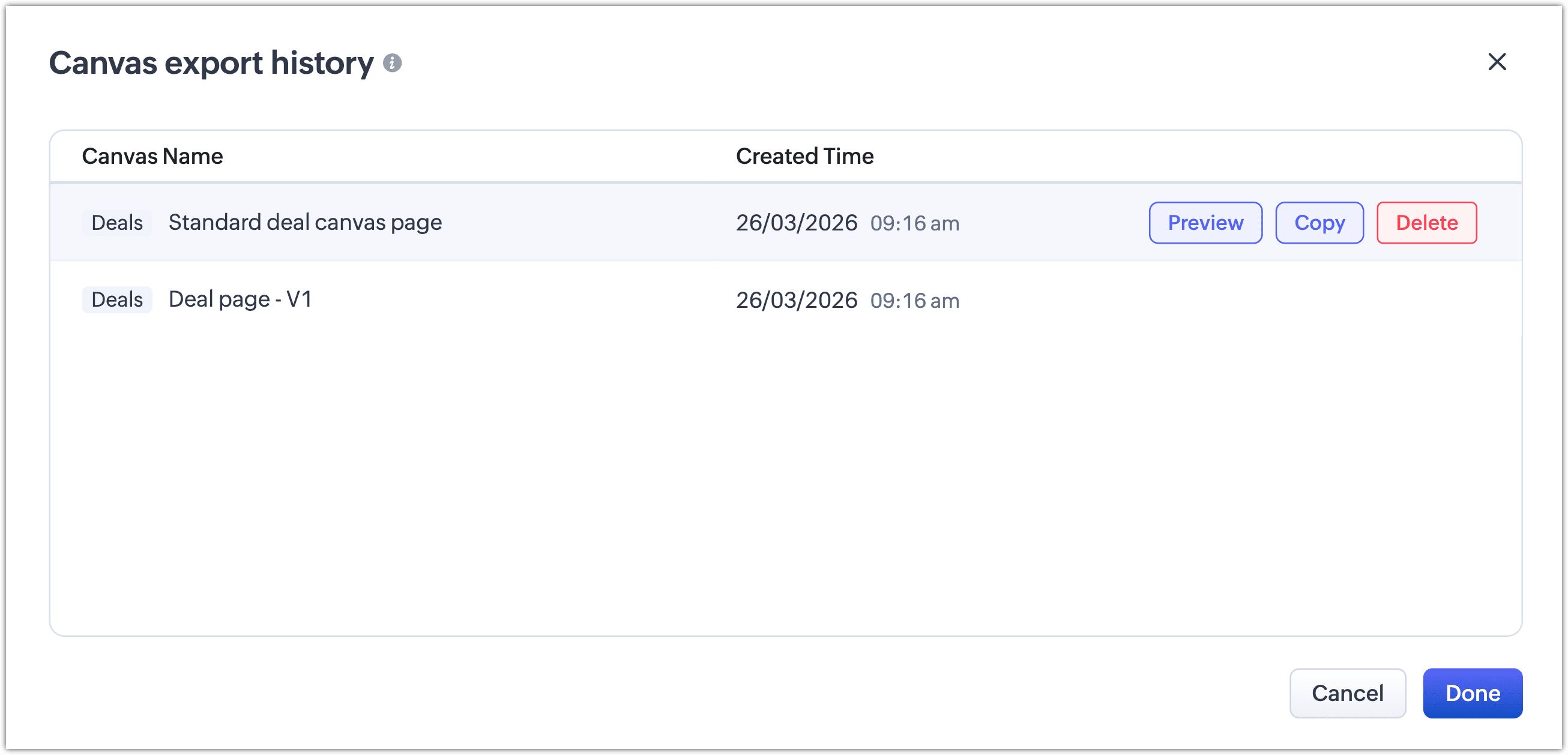Copy the Standard deal canvas page export
The width and height of the screenshot is (1568, 755).
[x=1319, y=223]
